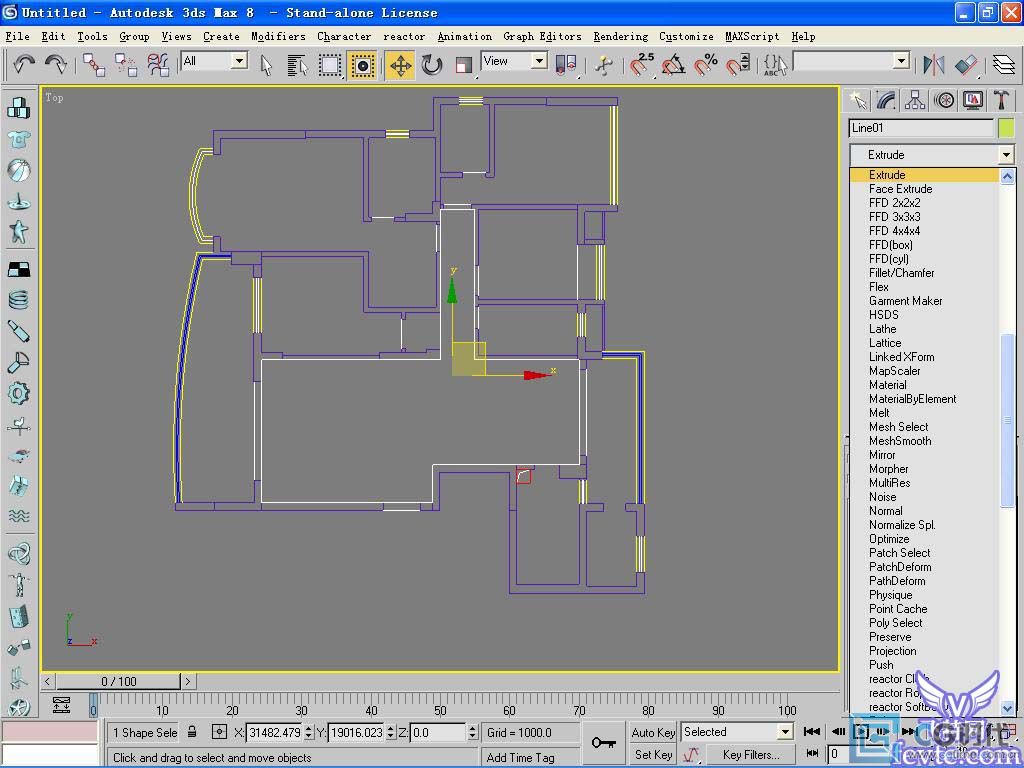Click the Key Filters... button
1024x768 pixels.
pyautogui.click(x=751, y=755)
